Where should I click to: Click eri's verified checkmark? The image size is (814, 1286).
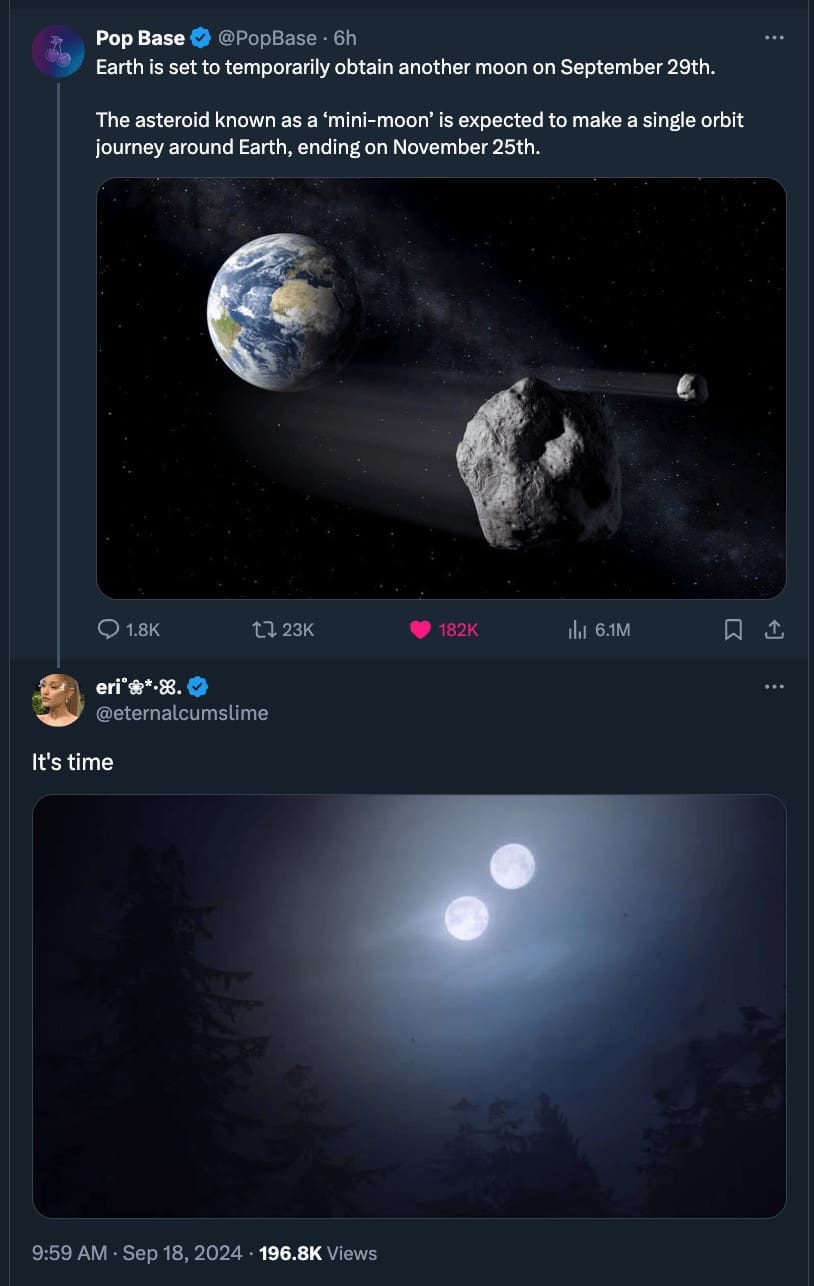click(198, 687)
